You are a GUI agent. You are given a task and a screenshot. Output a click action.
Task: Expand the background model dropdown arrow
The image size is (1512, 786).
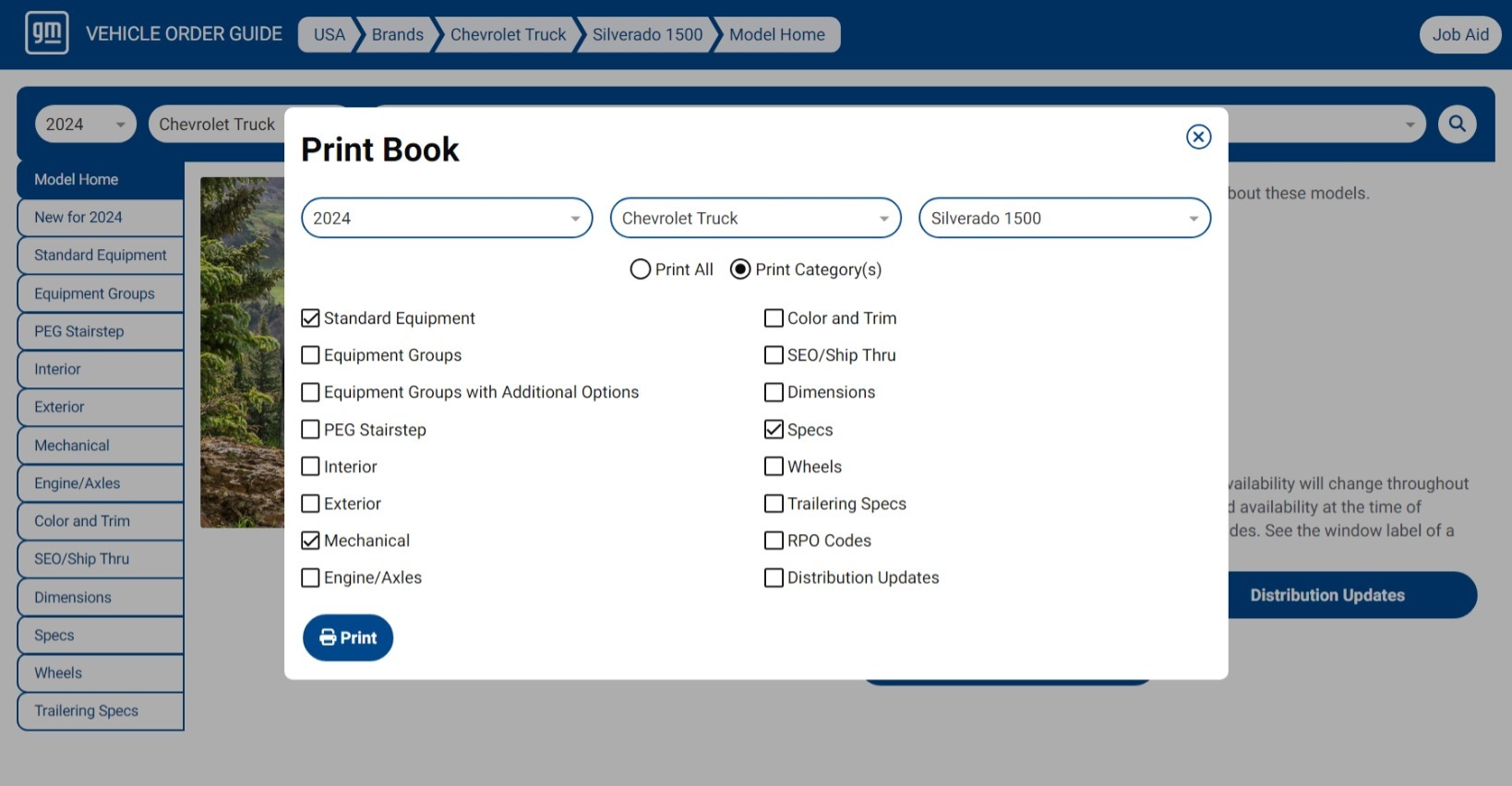click(x=1410, y=125)
